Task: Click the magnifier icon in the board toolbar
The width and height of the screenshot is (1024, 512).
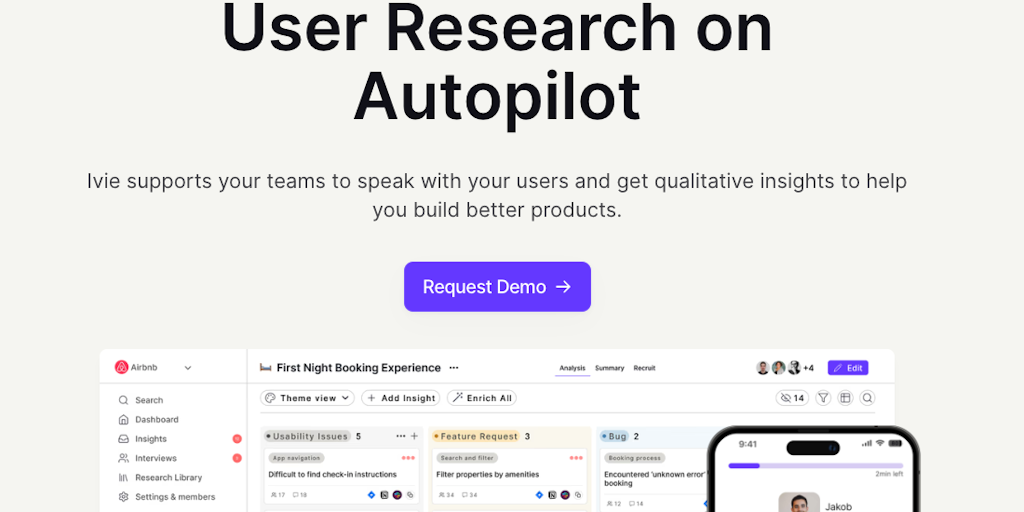Action: click(867, 398)
